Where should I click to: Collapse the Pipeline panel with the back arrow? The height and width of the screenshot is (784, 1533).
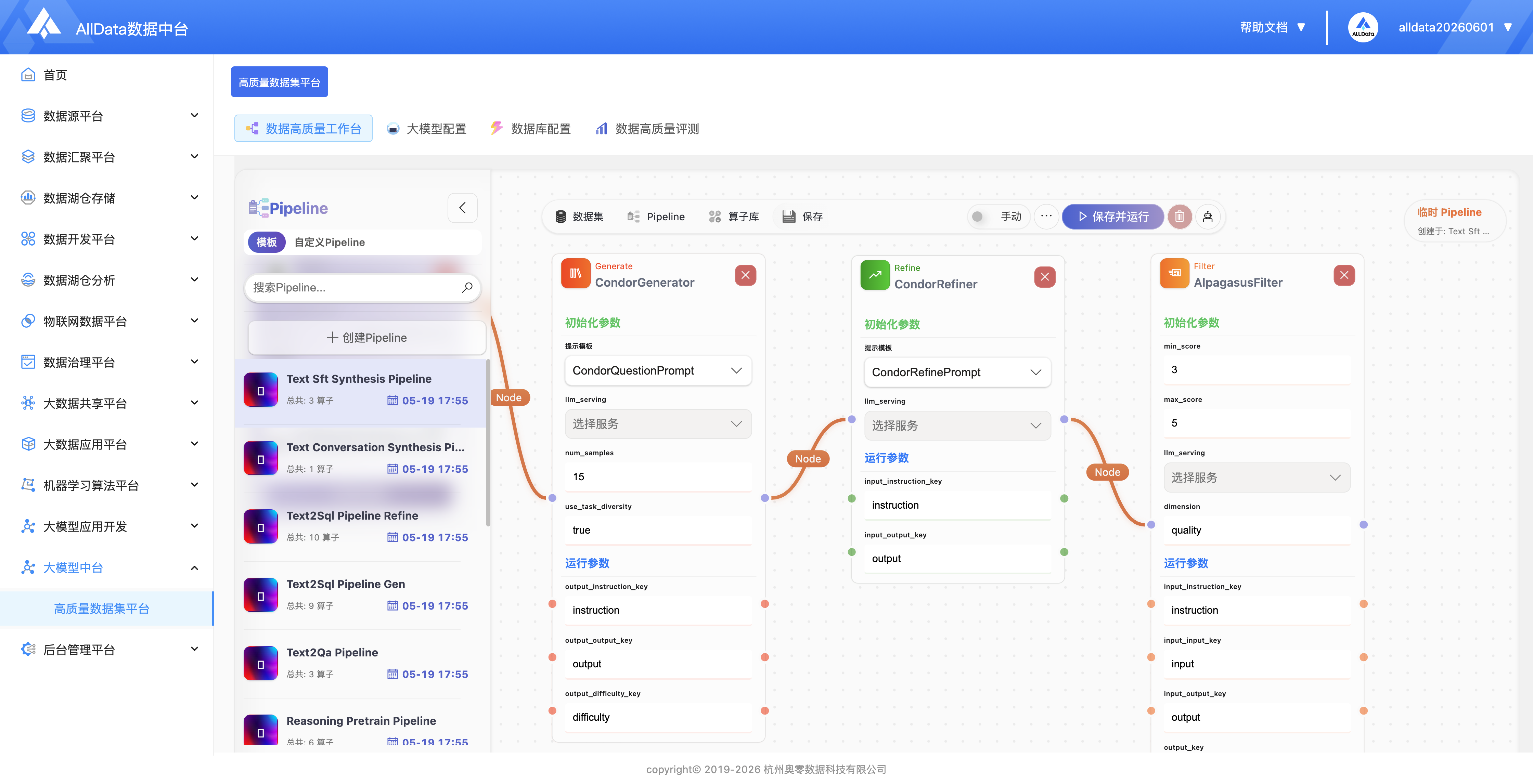click(x=462, y=208)
